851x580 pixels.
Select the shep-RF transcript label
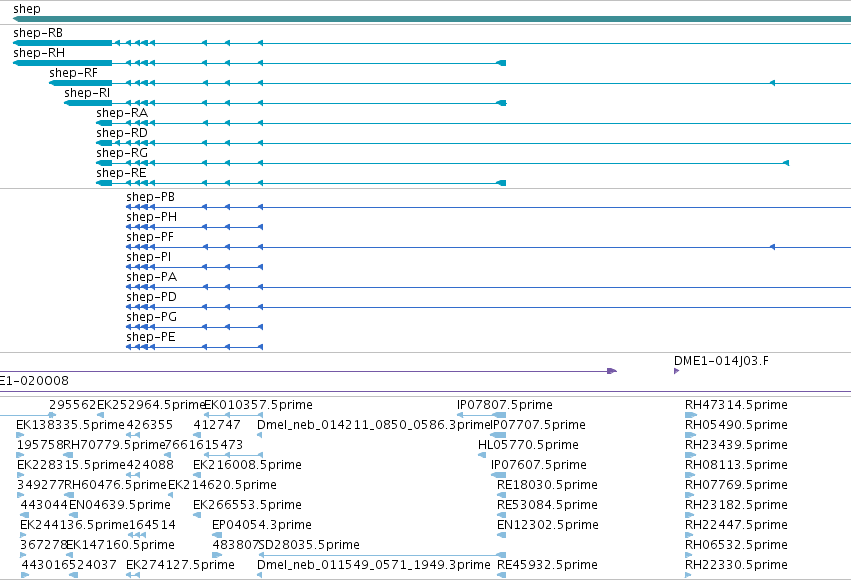click(74, 73)
